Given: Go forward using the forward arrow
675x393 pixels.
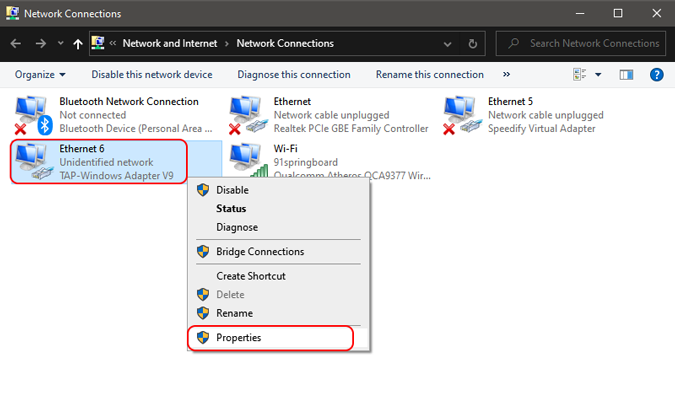Looking at the screenshot, I should click(40, 43).
